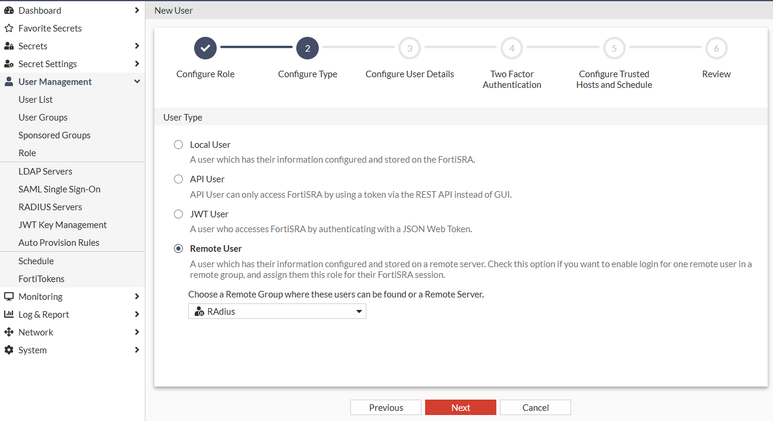Click the Secret Settings icon
Viewport: 773px width, 421px height.
(x=9, y=64)
